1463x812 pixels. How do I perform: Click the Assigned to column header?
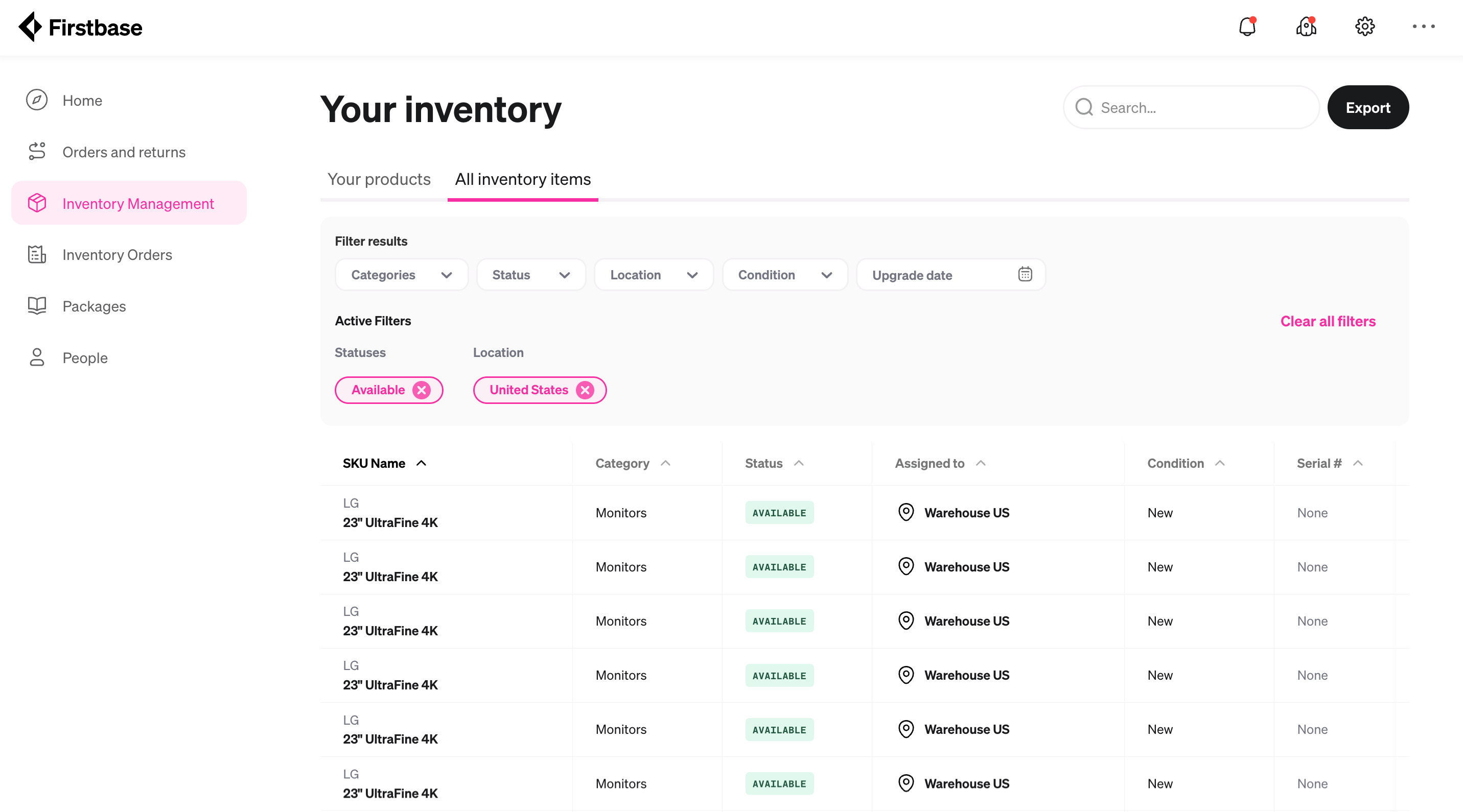(929, 463)
